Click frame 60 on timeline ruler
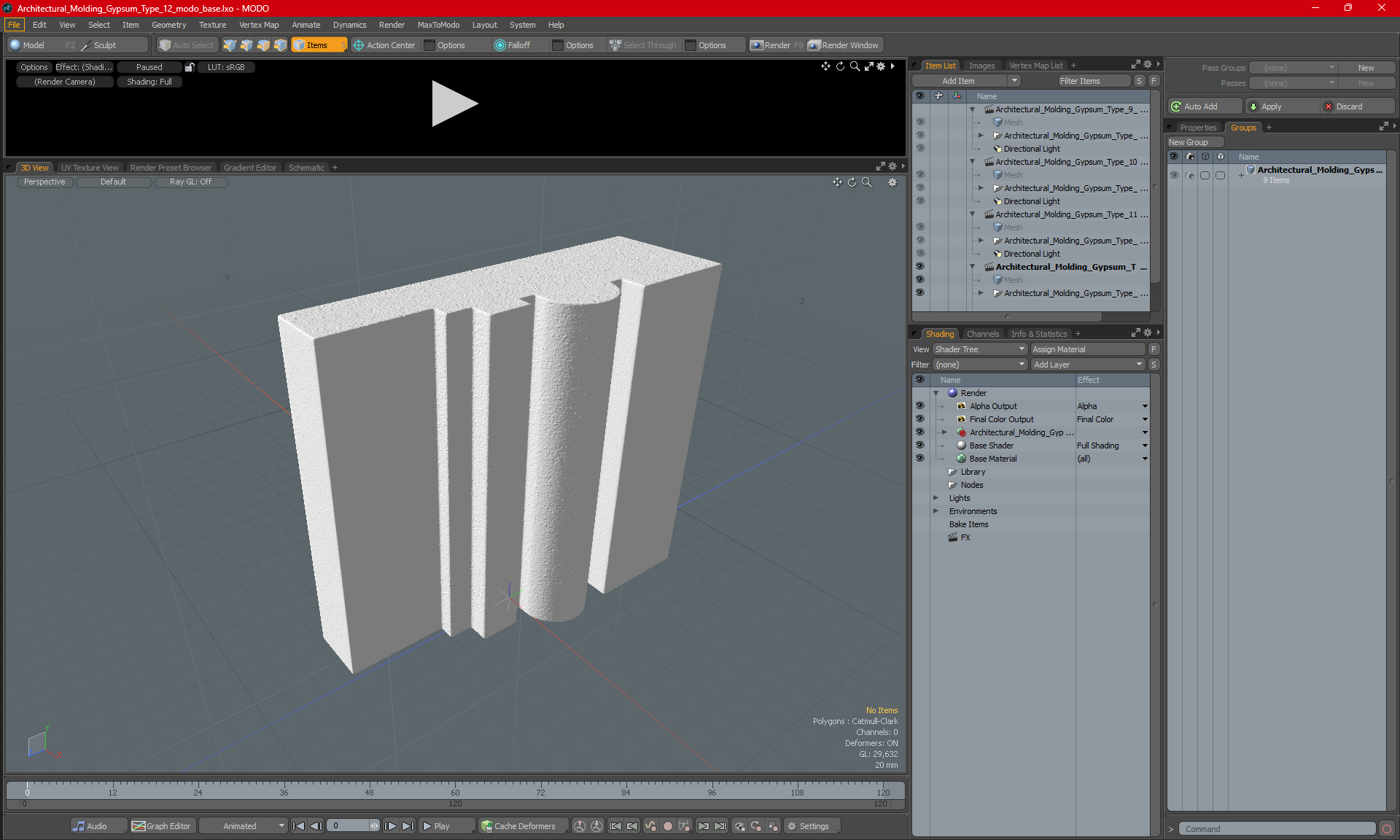 click(455, 792)
